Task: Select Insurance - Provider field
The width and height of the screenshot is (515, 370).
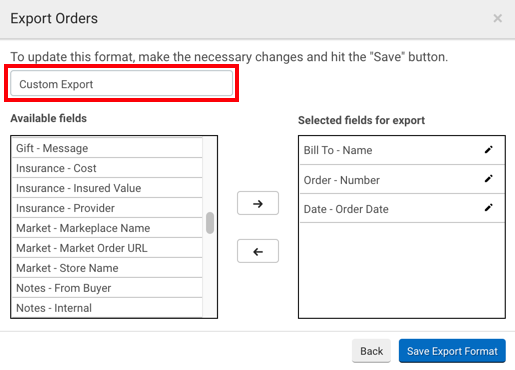Action: pyautogui.click(x=107, y=208)
